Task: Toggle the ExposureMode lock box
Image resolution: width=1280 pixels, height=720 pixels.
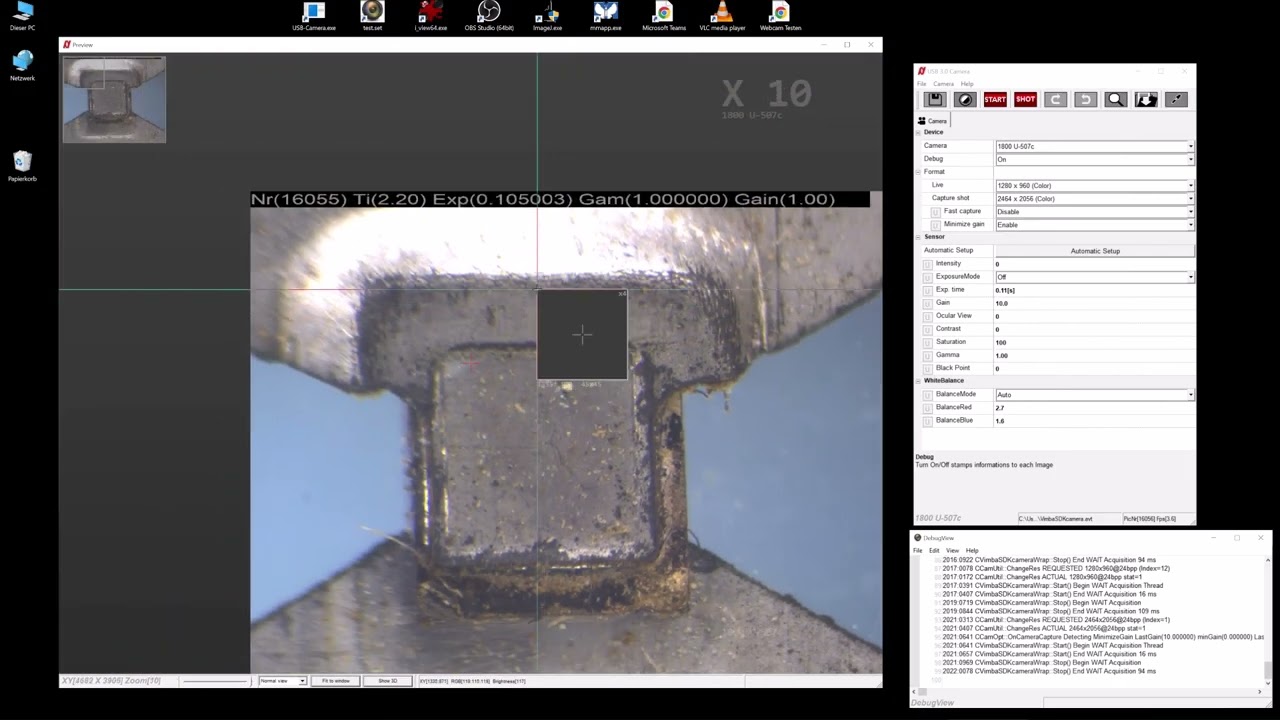Action: pyautogui.click(x=928, y=277)
